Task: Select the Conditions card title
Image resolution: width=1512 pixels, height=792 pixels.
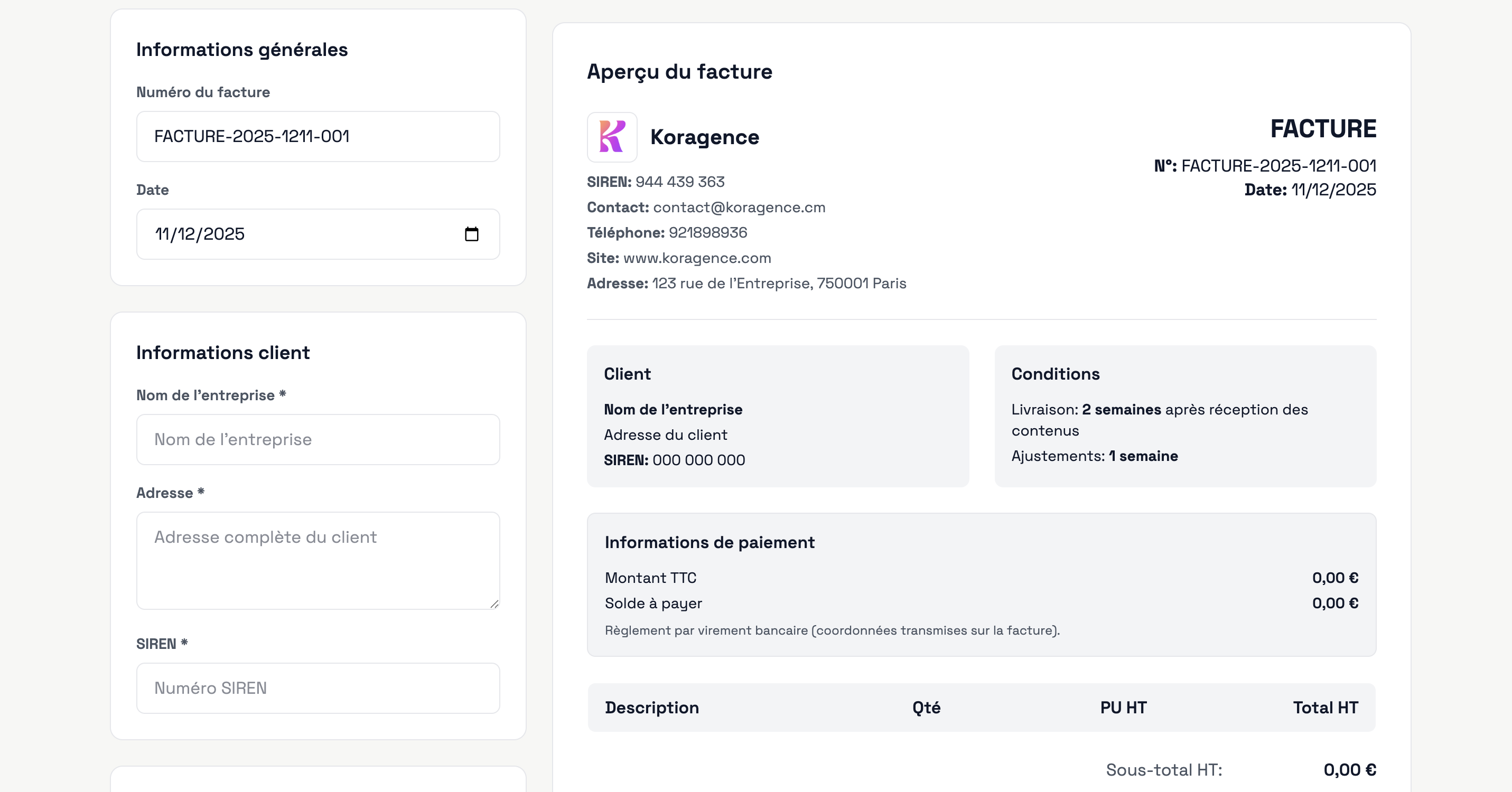Action: pyautogui.click(x=1055, y=374)
